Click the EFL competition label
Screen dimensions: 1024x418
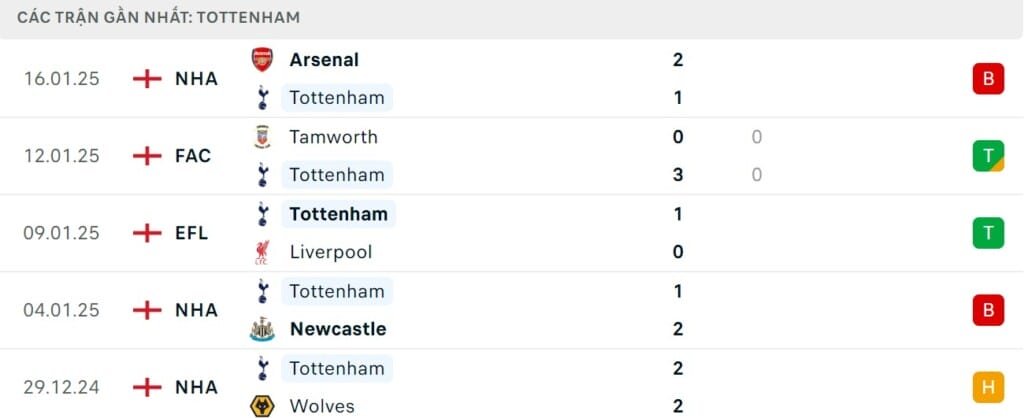tap(191, 233)
